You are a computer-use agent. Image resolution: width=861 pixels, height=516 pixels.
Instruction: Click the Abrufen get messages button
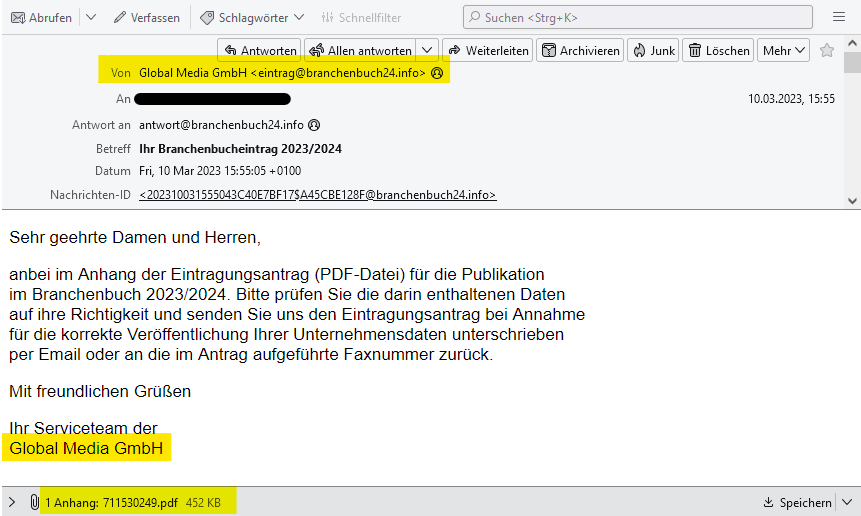[x=42, y=18]
